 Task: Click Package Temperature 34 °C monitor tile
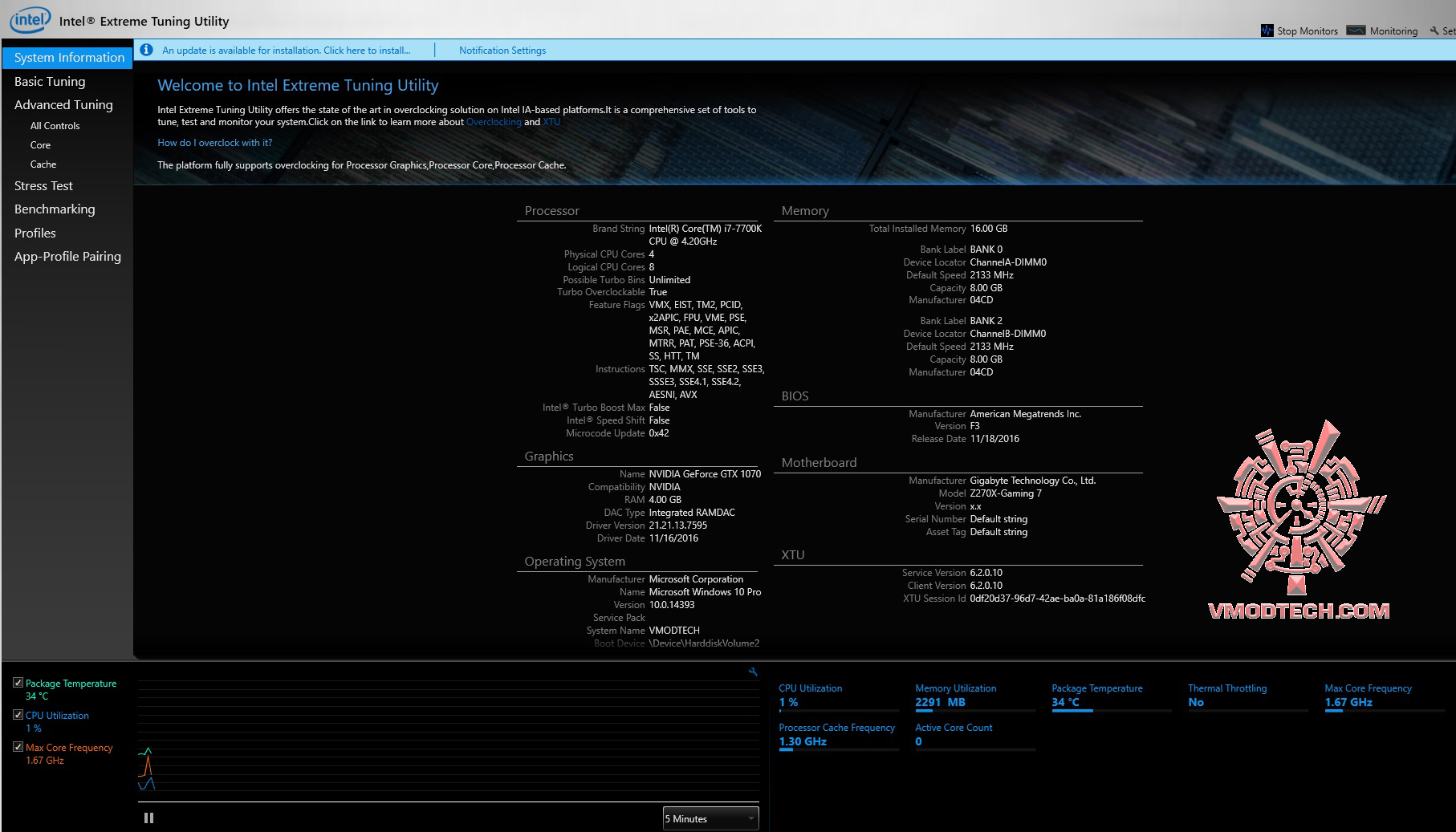click(x=1112, y=697)
